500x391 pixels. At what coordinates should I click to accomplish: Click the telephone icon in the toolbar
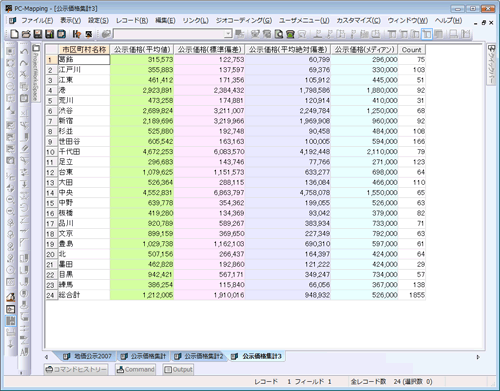click(x=290, y=34)
